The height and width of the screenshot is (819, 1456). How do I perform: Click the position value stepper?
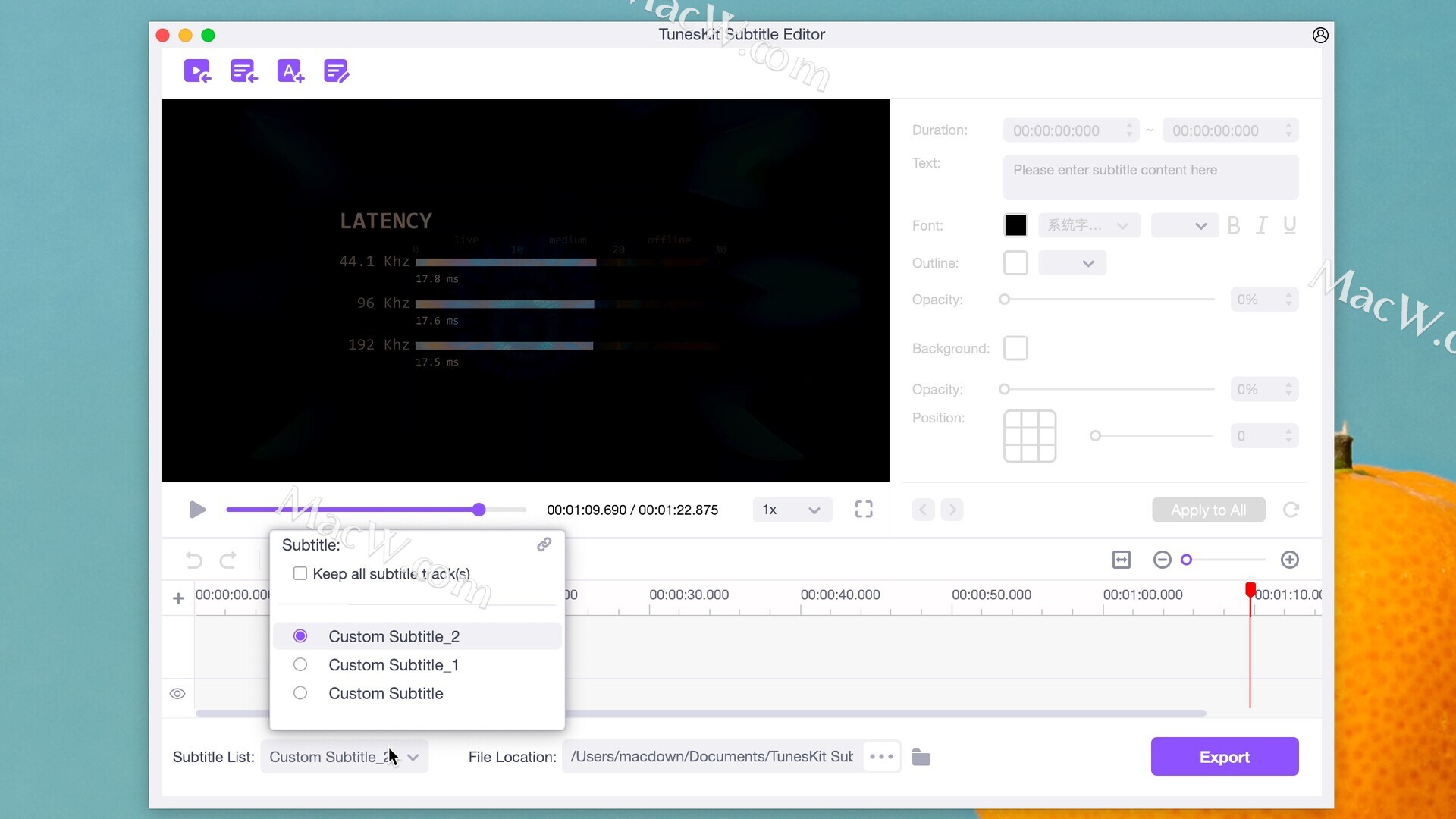point(1288,436)
